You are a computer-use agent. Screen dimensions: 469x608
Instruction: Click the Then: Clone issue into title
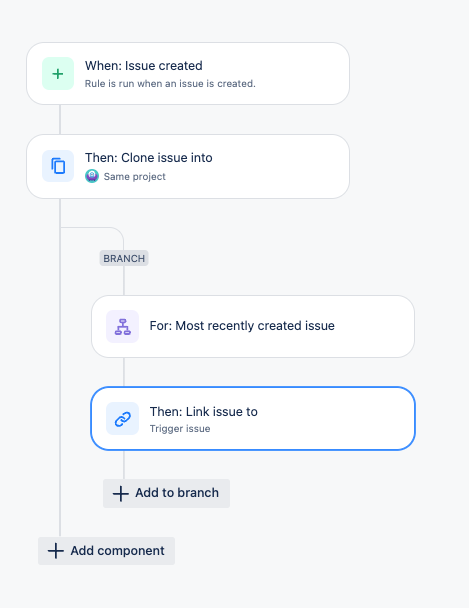click(148, 158)
